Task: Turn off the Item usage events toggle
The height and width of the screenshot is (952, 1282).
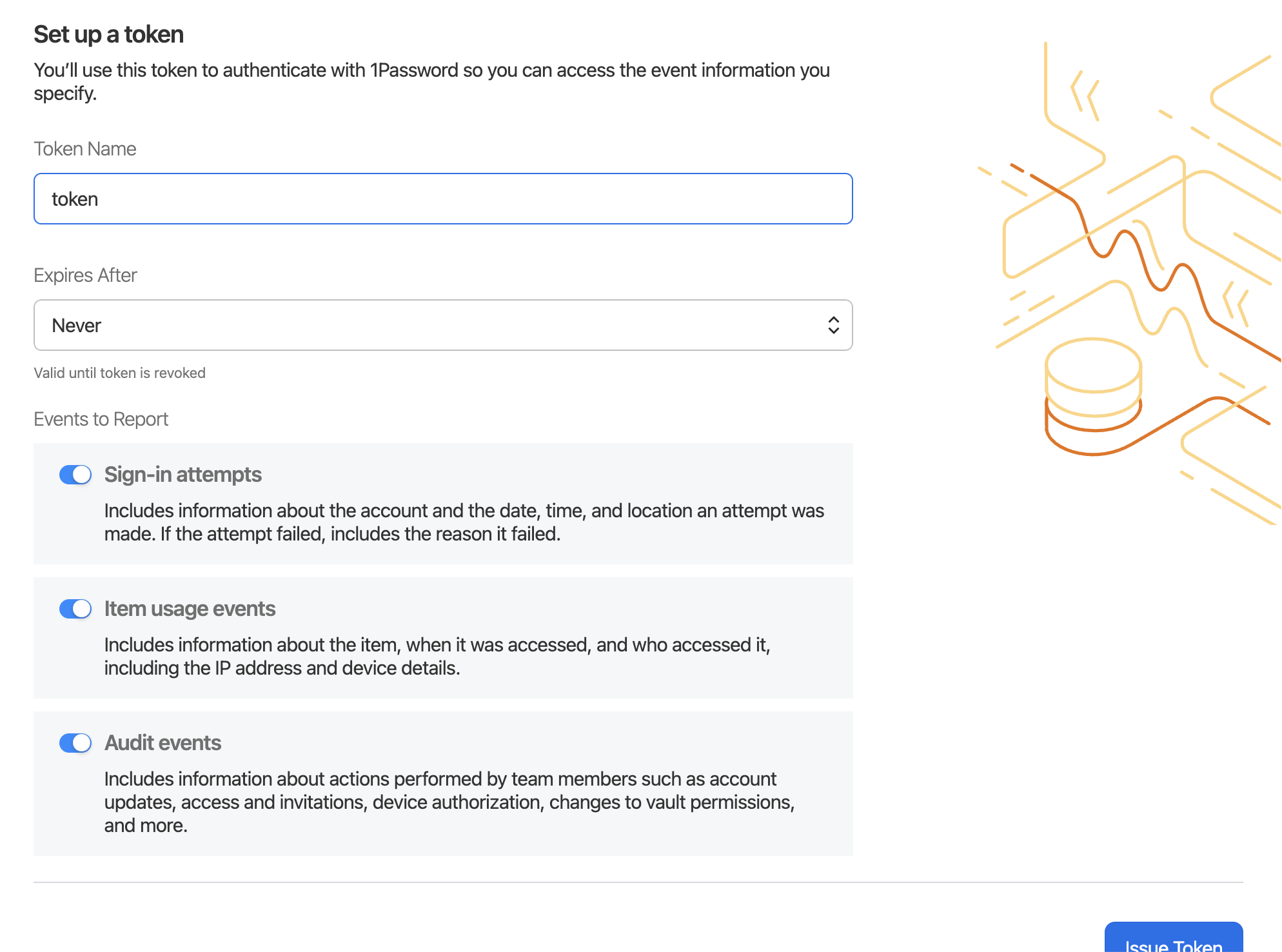Action: tap(75, 609)
